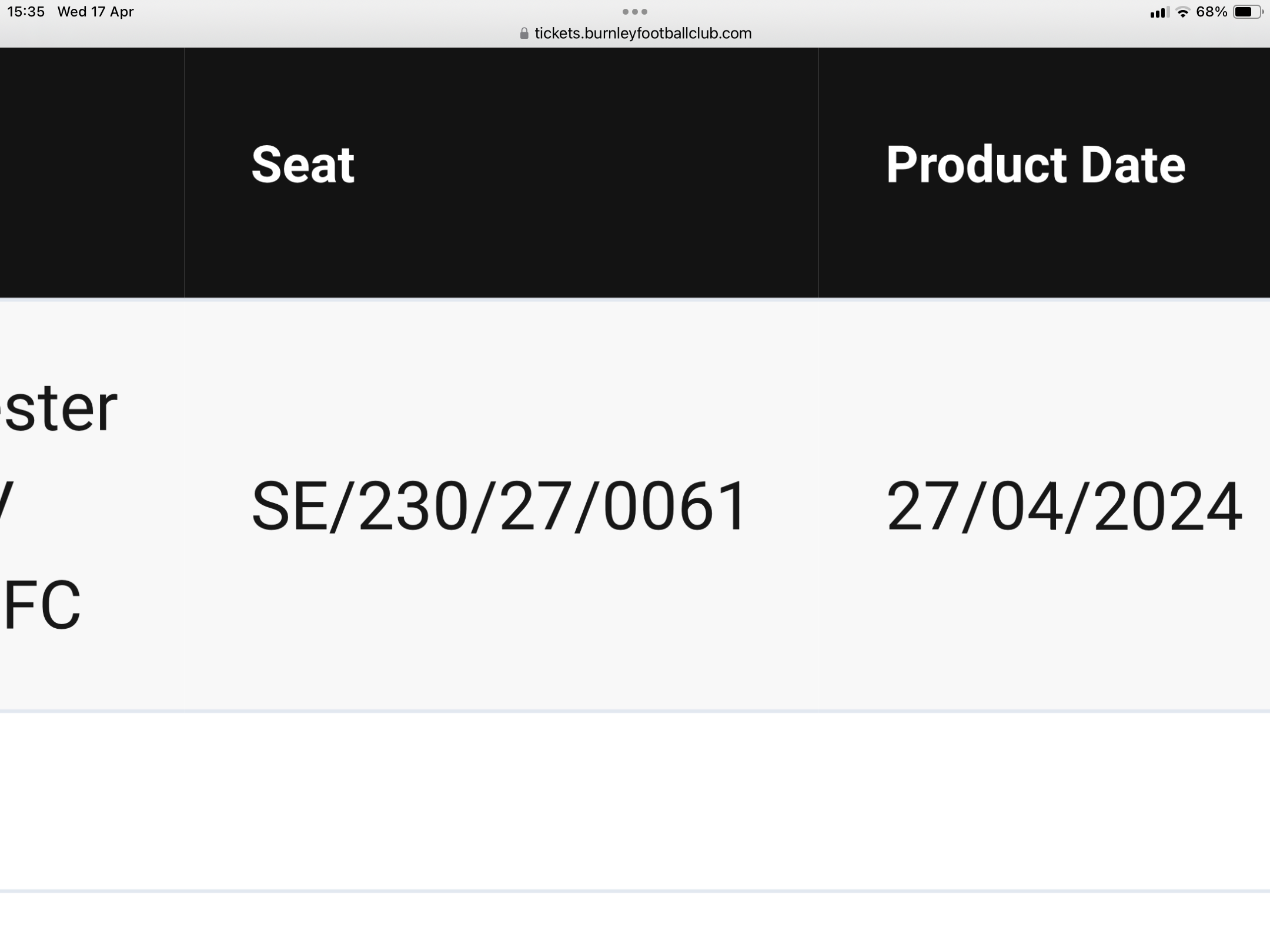1270x952 pixels.
Task: Click the Product Date column header
Action: tap(1035, 165)
